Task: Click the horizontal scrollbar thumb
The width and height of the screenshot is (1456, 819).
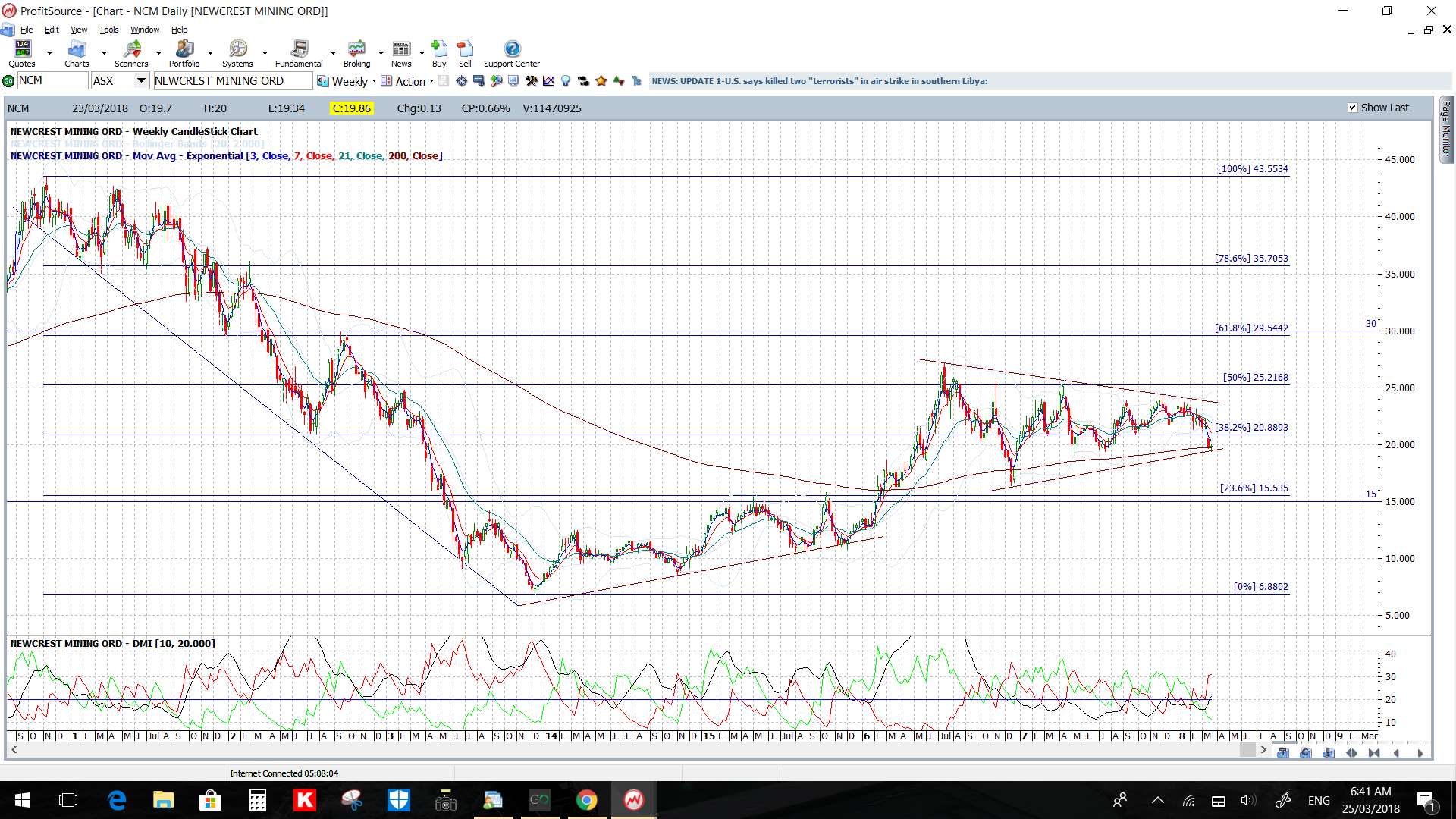Action: 1247,750
